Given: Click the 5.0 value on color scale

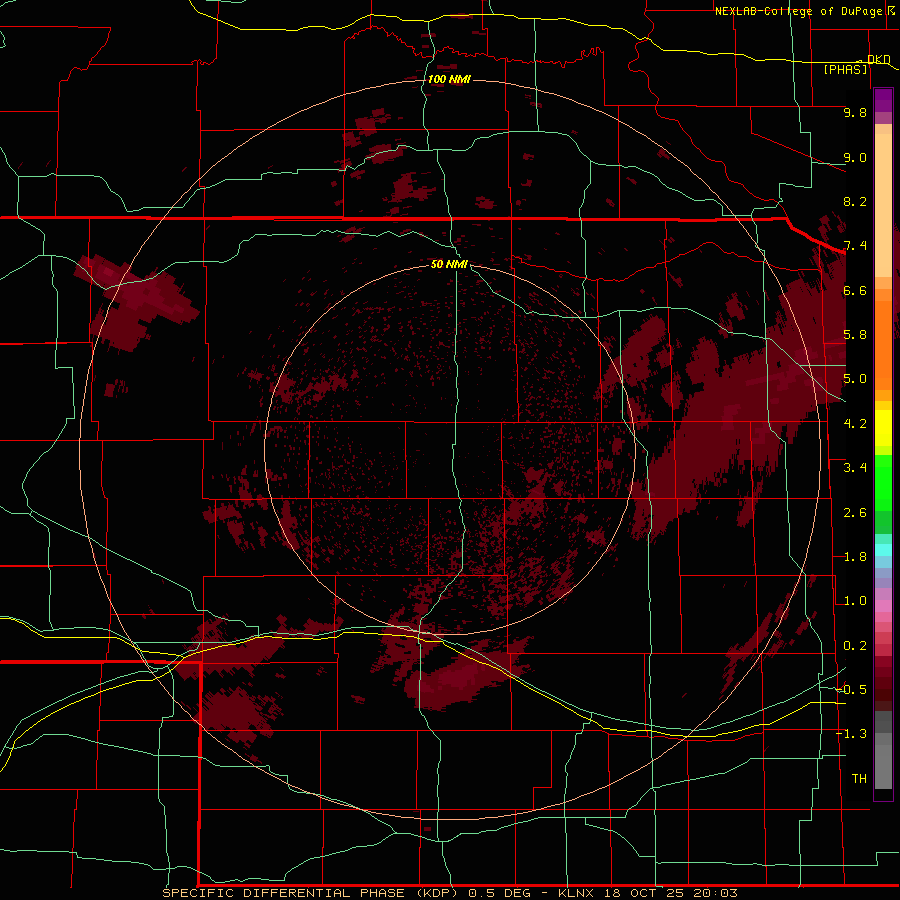Looking at the screenshot, I should click(x=855, y=379).
